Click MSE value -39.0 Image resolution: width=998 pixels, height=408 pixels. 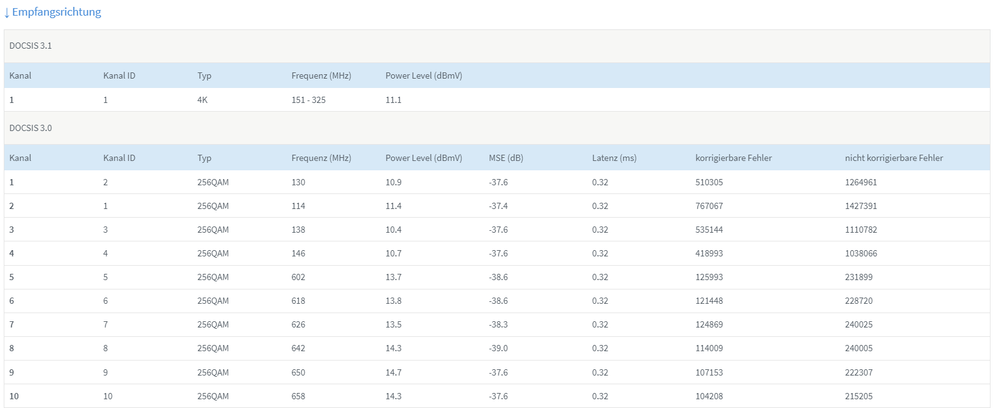coord(498,349)
